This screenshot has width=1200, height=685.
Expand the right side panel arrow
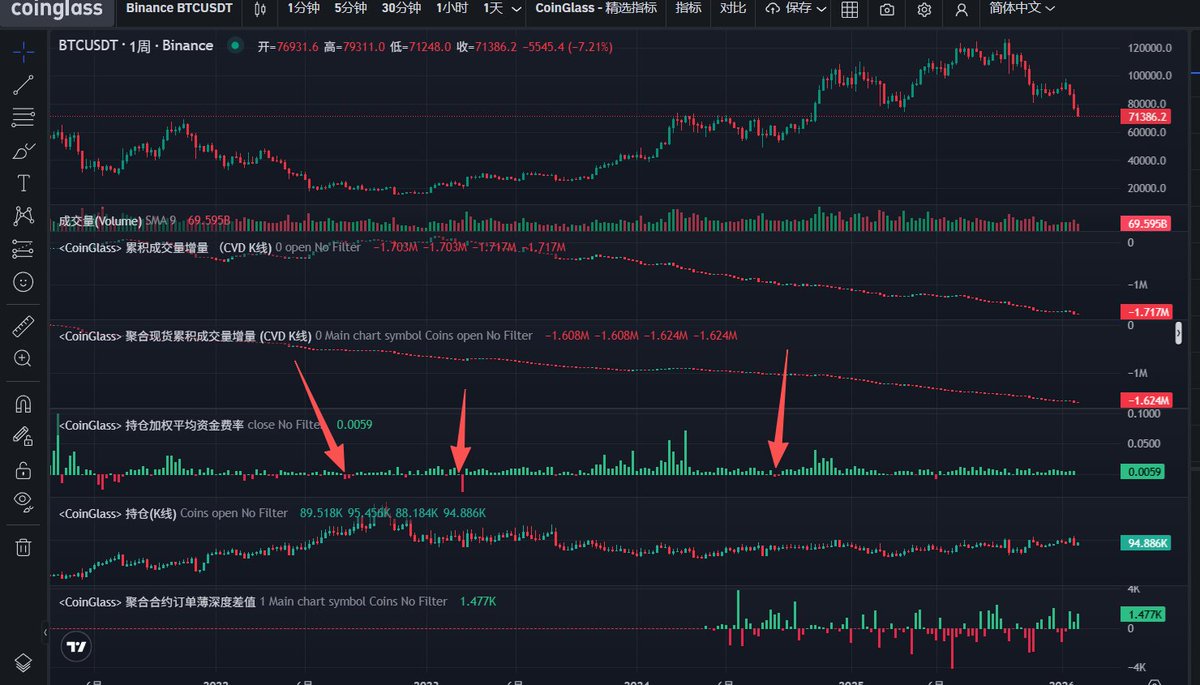(1179, 334)
